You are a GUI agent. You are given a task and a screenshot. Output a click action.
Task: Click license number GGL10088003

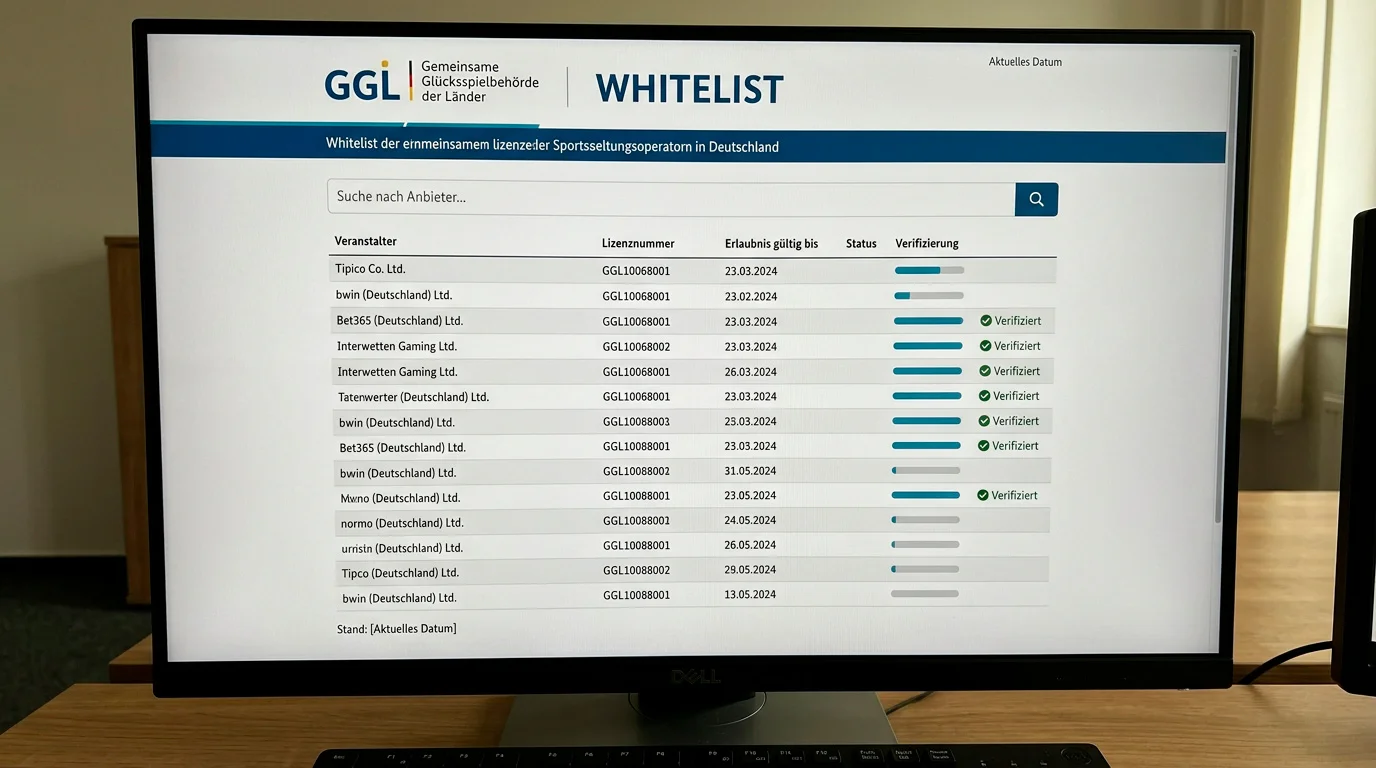[636, 422]
